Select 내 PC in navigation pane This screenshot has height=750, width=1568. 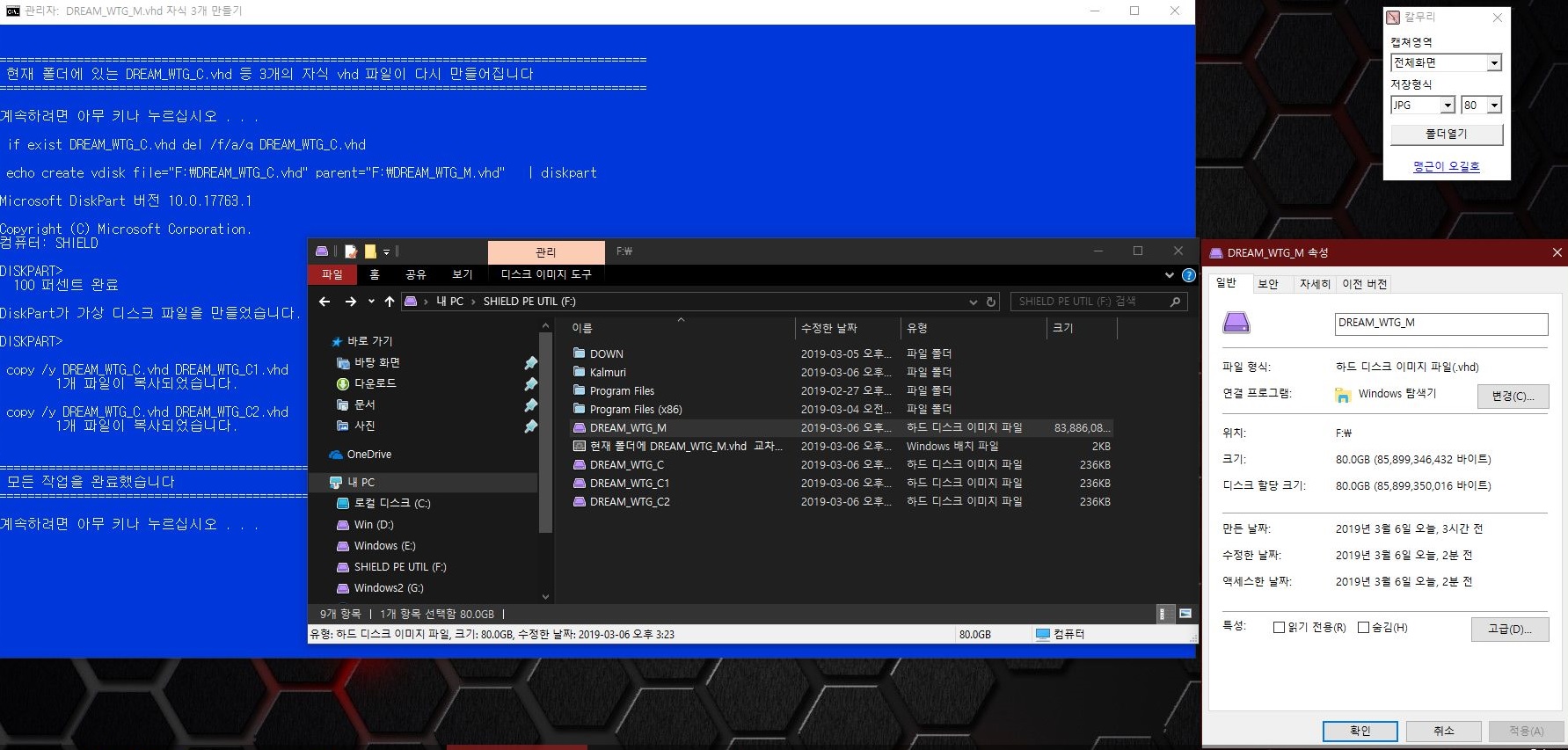(x=361, y=483)
